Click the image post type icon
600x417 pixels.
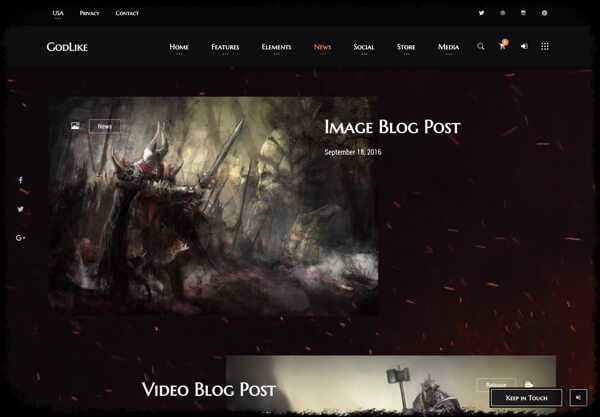point(75,125)
